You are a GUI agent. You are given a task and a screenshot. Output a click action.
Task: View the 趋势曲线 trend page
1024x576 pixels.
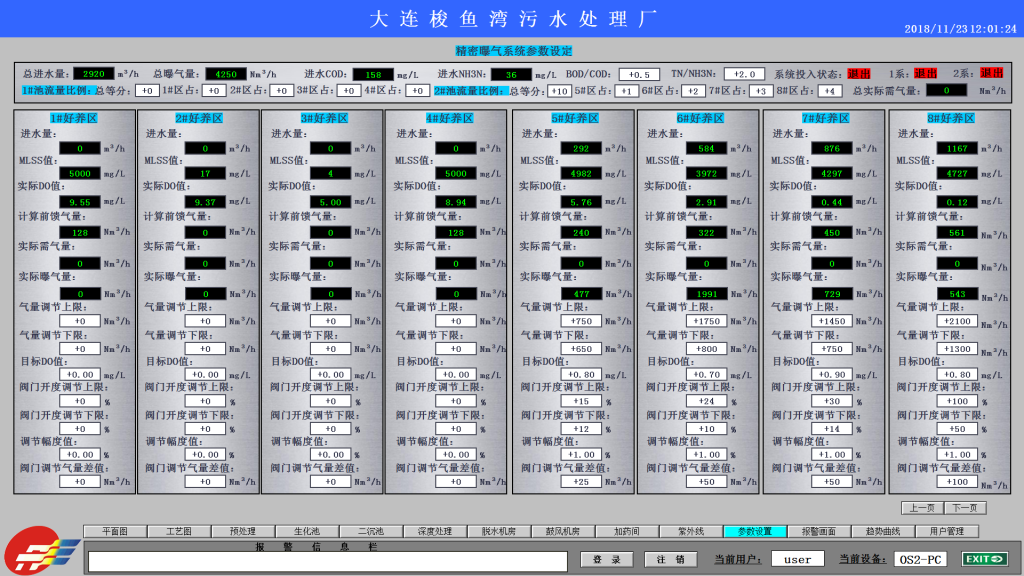[x=883, y=532]
